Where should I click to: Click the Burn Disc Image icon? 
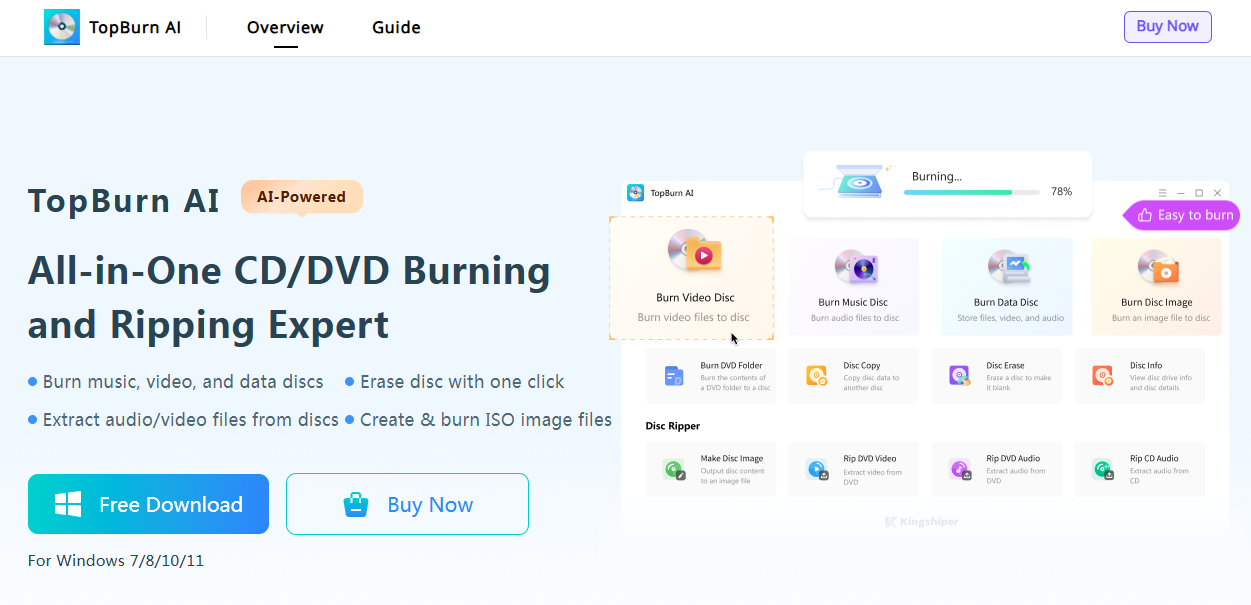pyautogui.click(x=1157, y=266)
